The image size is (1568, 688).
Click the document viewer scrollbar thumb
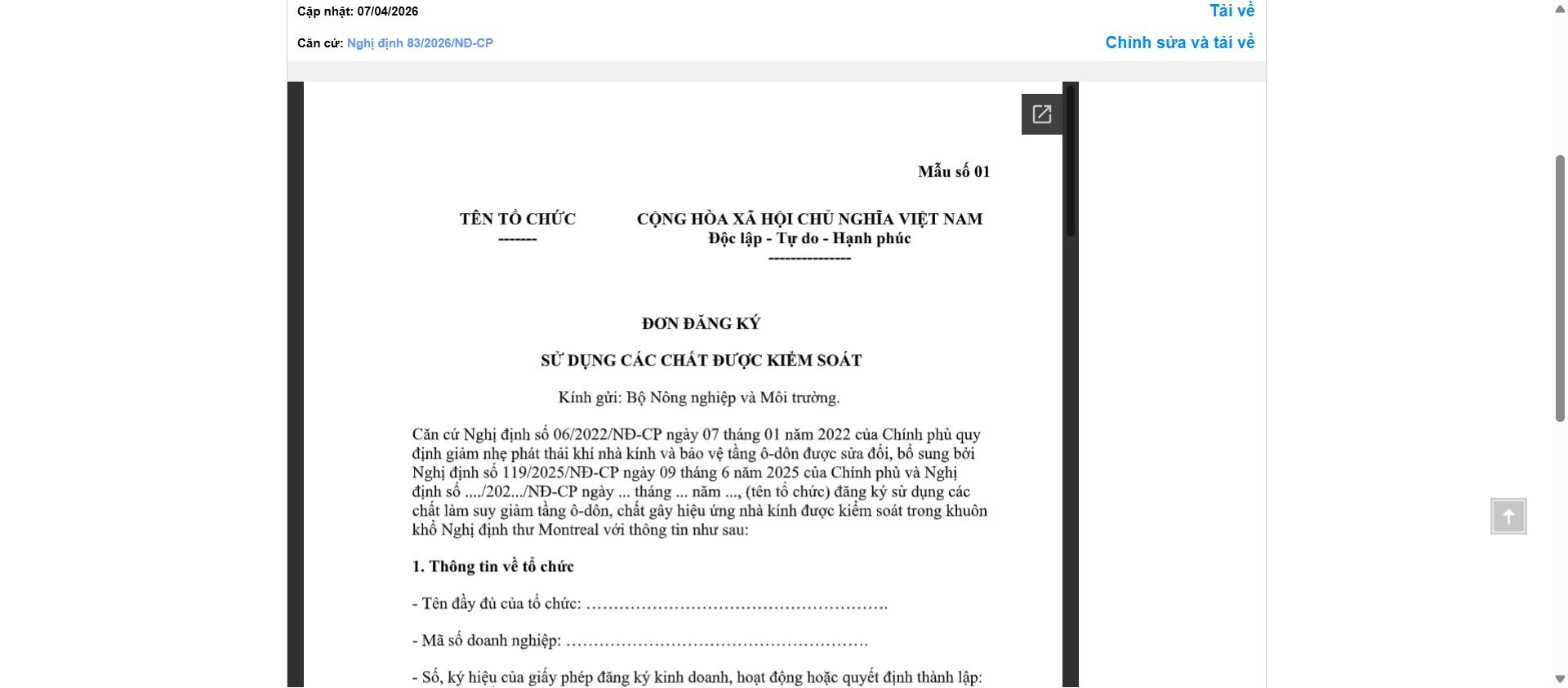pyautogui.click(x=1071, y=161)
